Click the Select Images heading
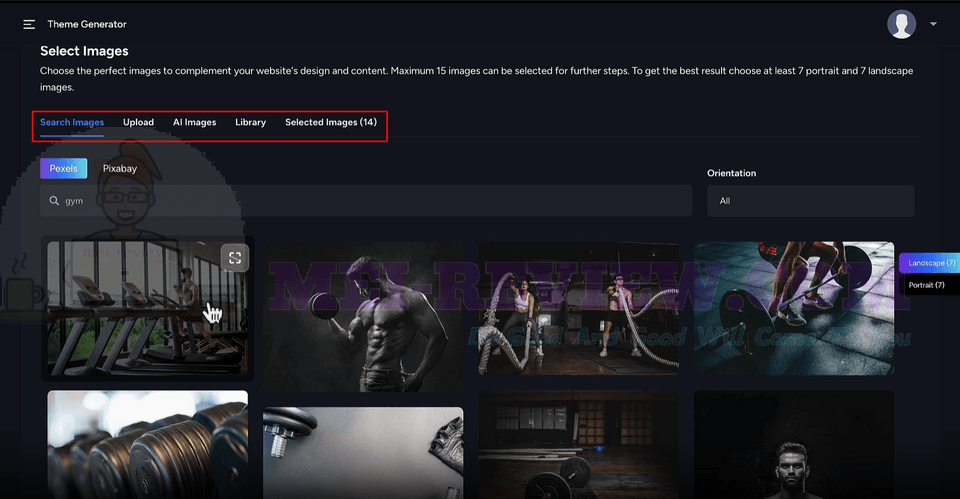Viewport: 960px width, 499px height. [84, 51]
